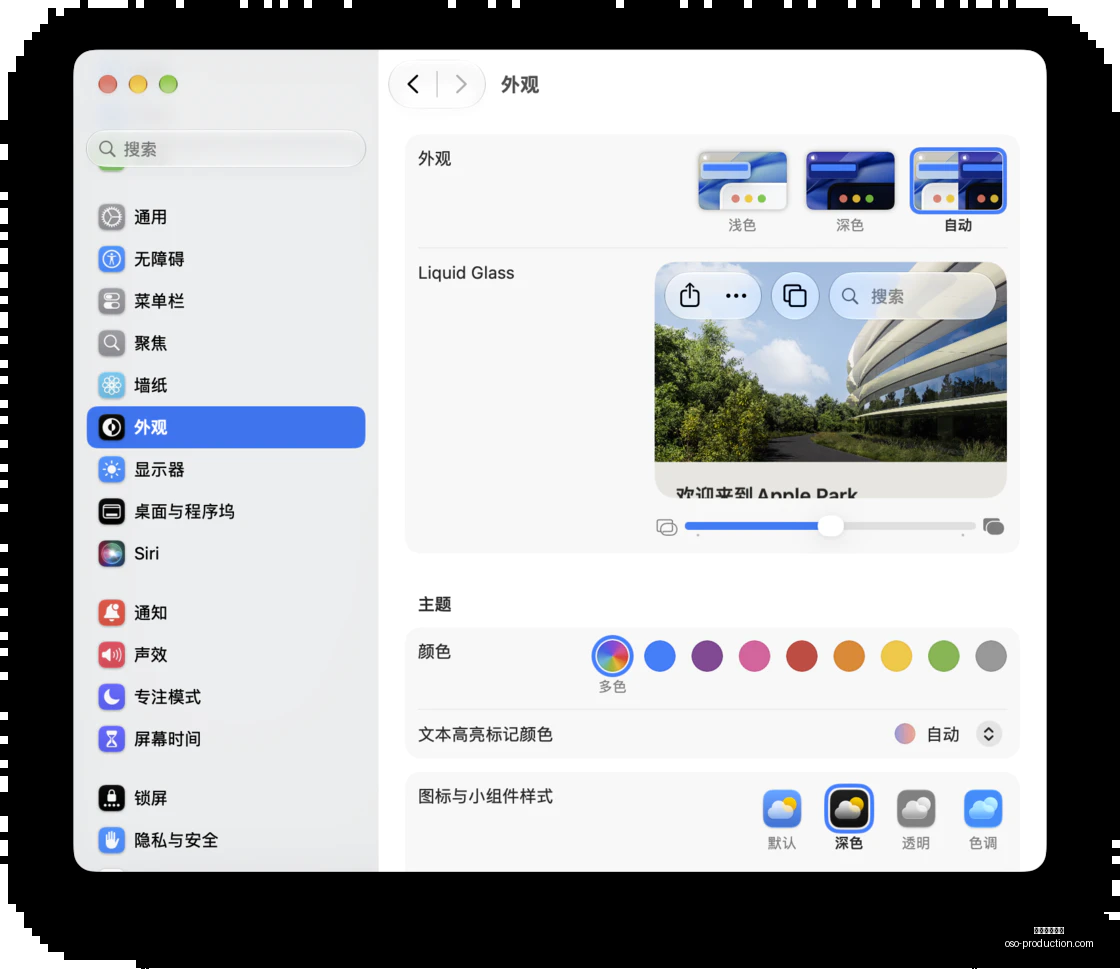1120x969 pixels.
Task: Click the 搜索 search field in sidebar
Action: click(x=226, y=149)
